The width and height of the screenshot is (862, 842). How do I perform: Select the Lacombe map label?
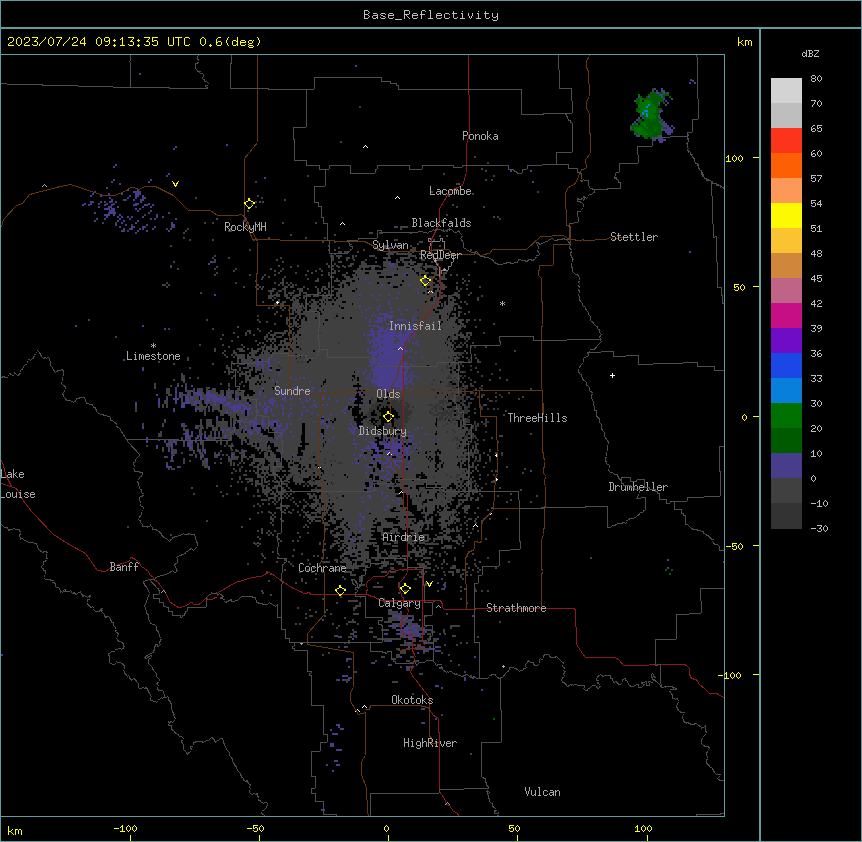450,191
